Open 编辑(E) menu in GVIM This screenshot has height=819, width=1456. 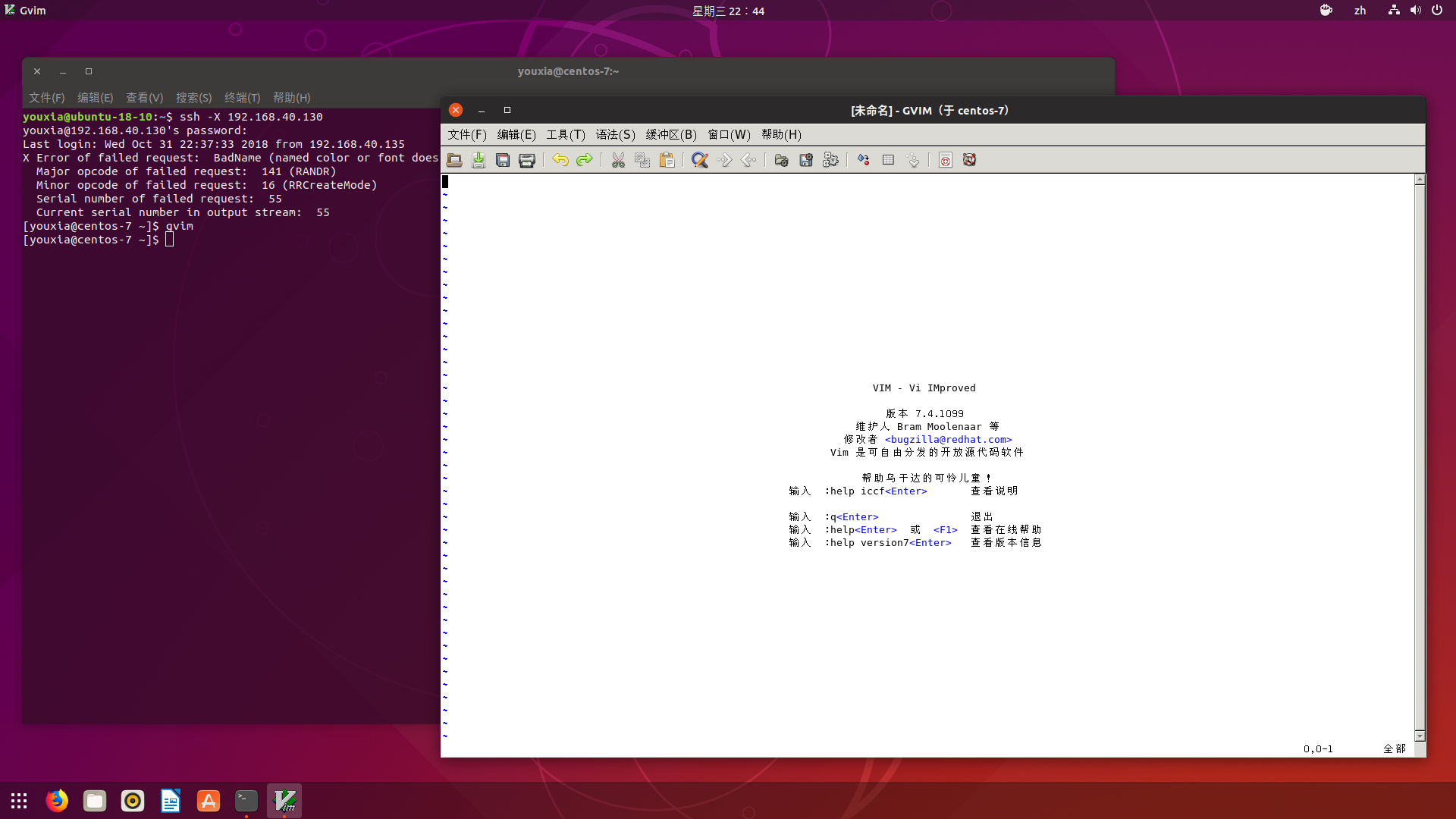click(x=516, y=134)
